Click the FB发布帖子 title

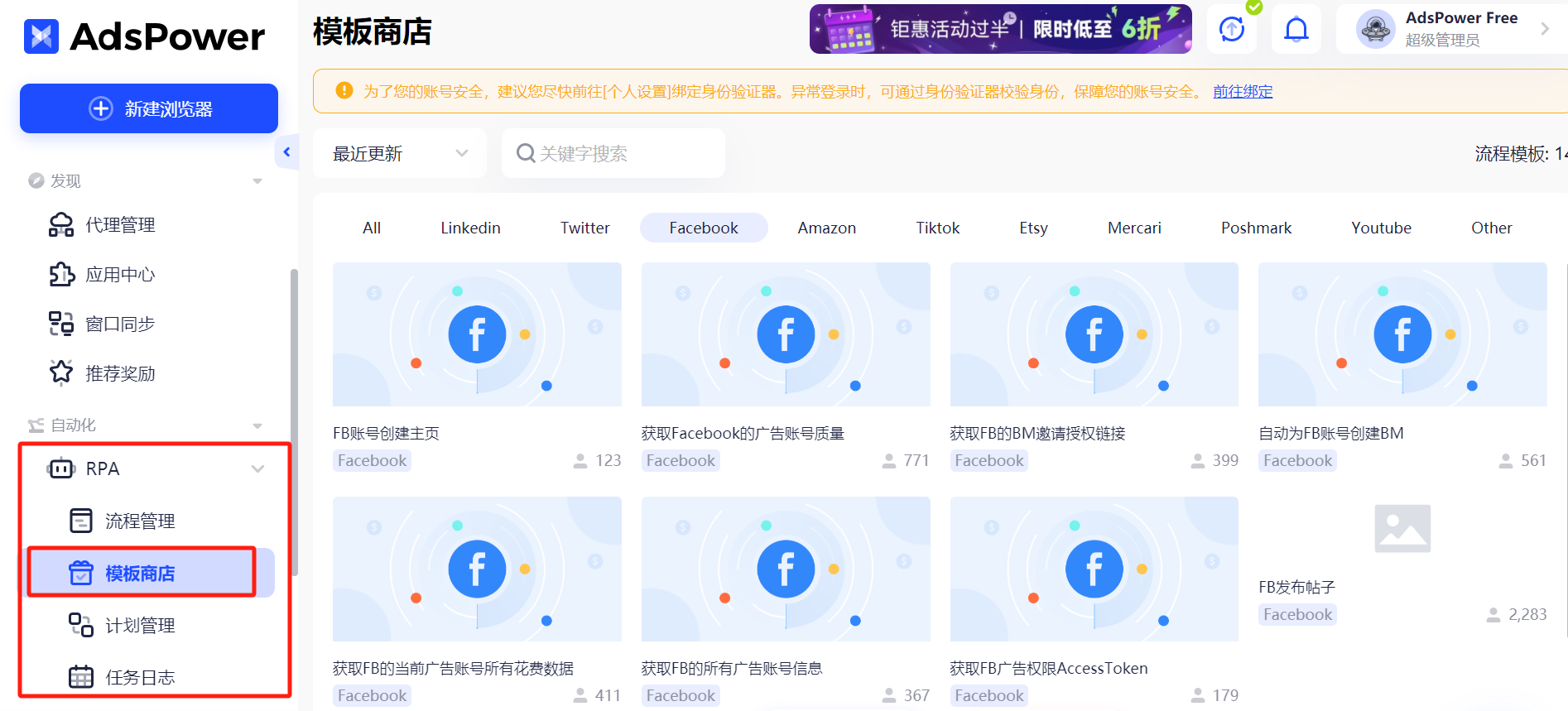[1296, 587]
